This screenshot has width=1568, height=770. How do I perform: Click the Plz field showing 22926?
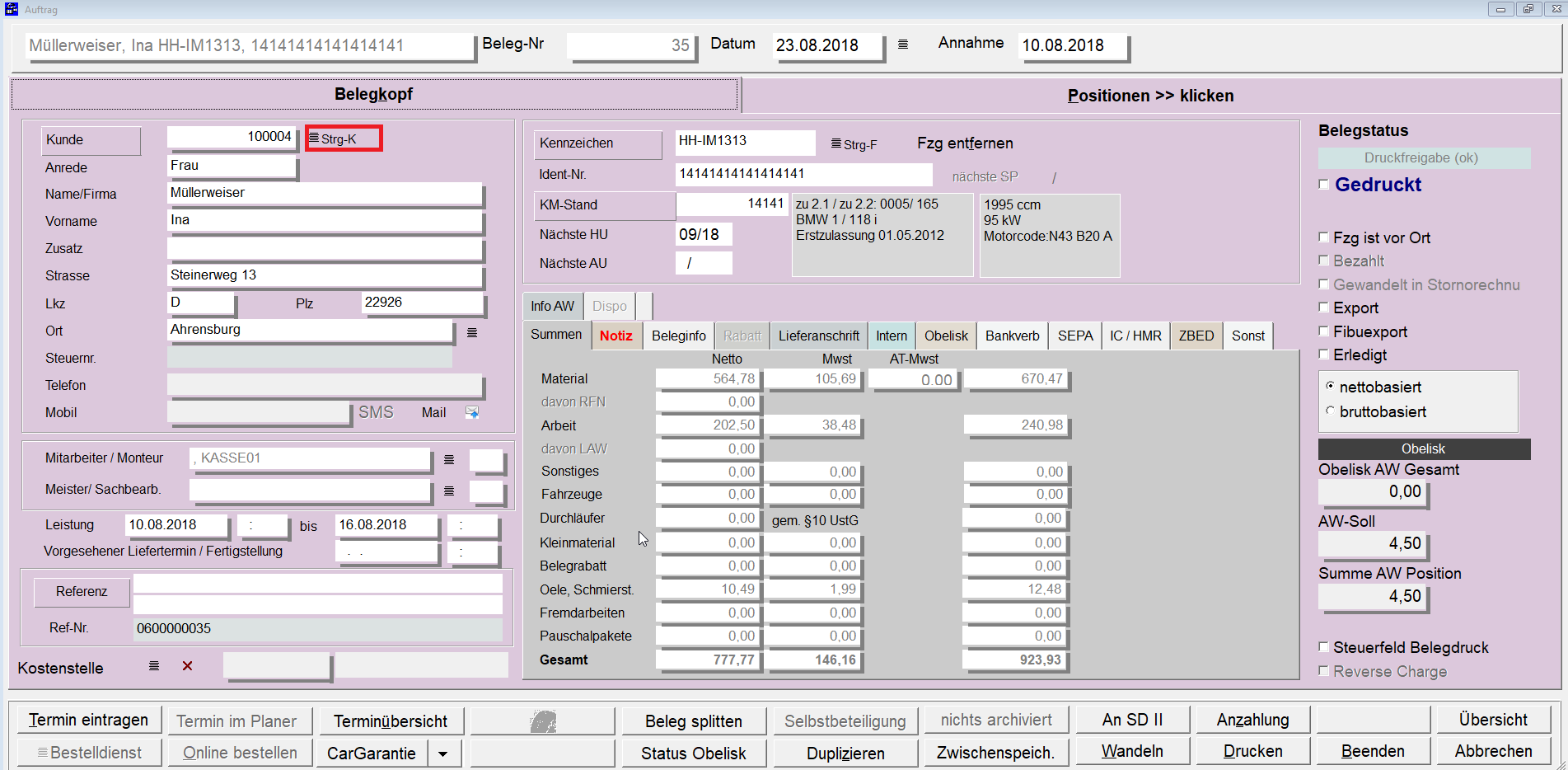pyautogui.click(x=422, y=303)
